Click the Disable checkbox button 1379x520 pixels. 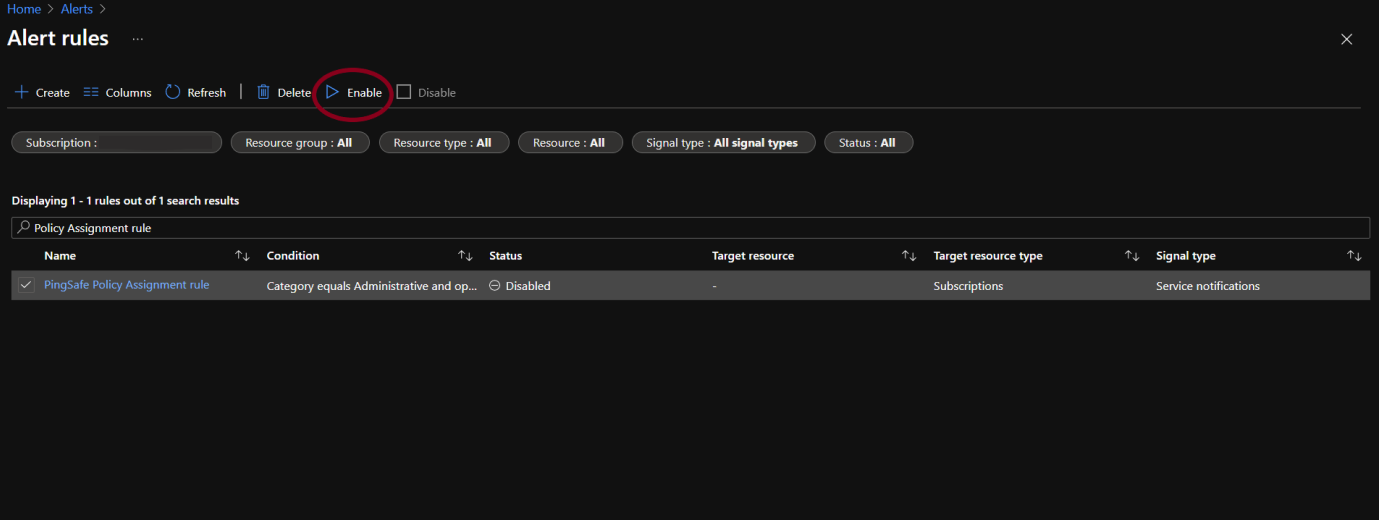pyautogui.click(x=404, y=92)
